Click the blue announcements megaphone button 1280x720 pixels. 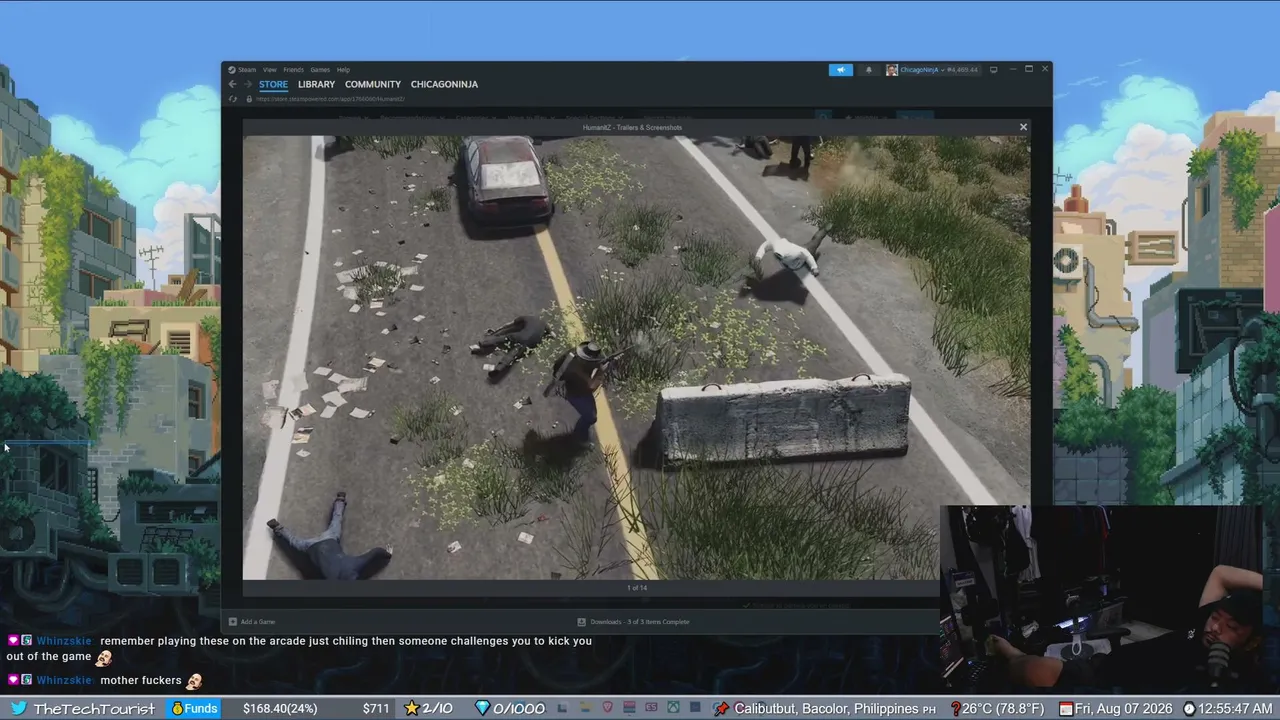(x=840, y=70)
